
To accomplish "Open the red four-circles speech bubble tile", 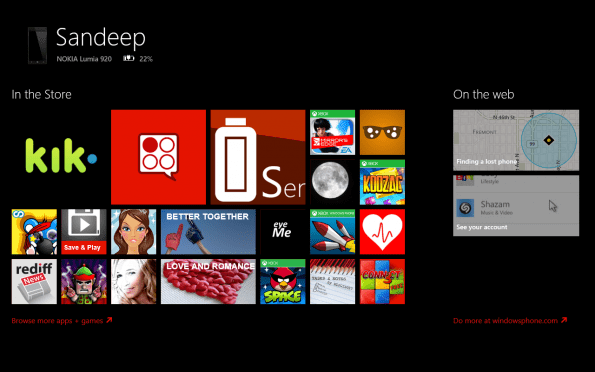I will coord(158,157).
